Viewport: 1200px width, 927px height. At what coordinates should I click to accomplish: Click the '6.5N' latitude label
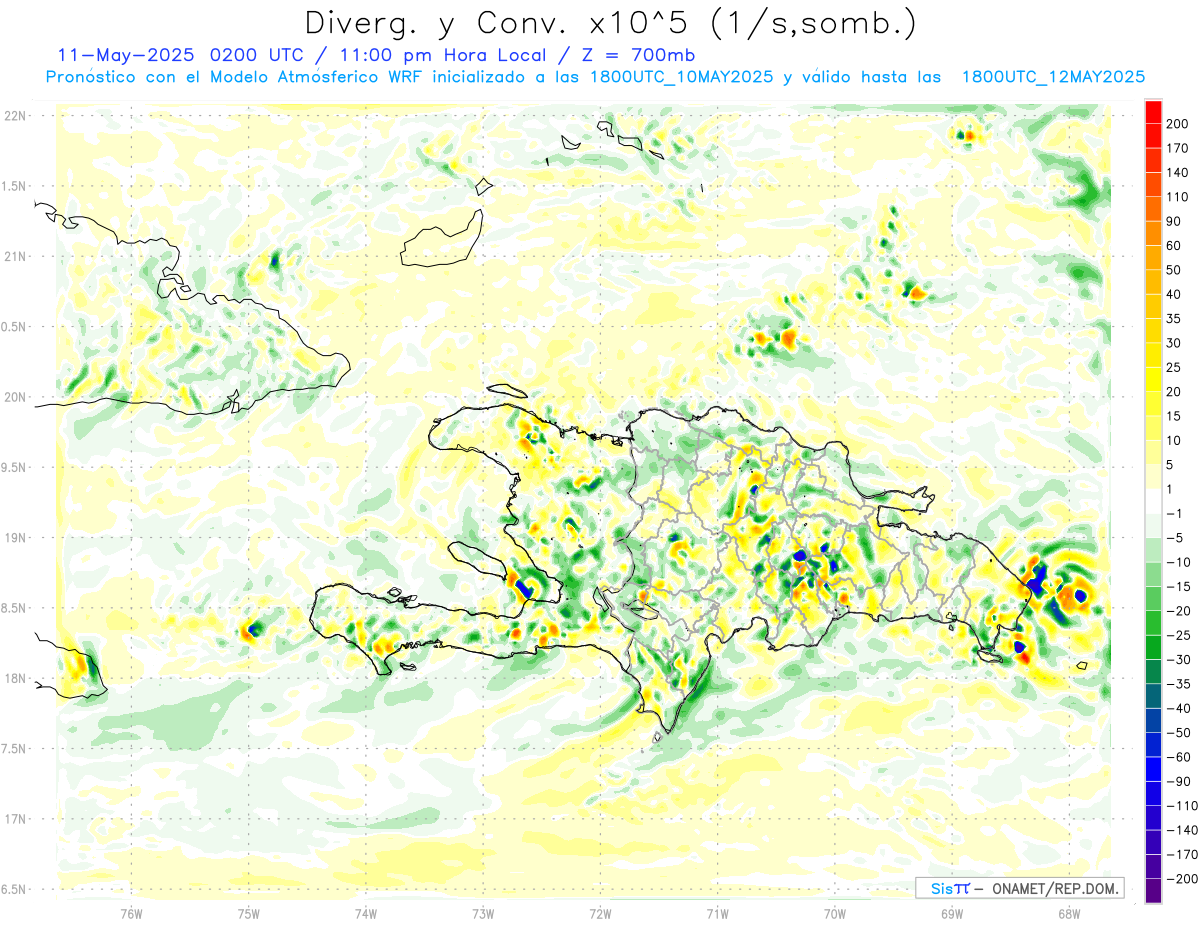pyautogui.click(x=12, y=889)
